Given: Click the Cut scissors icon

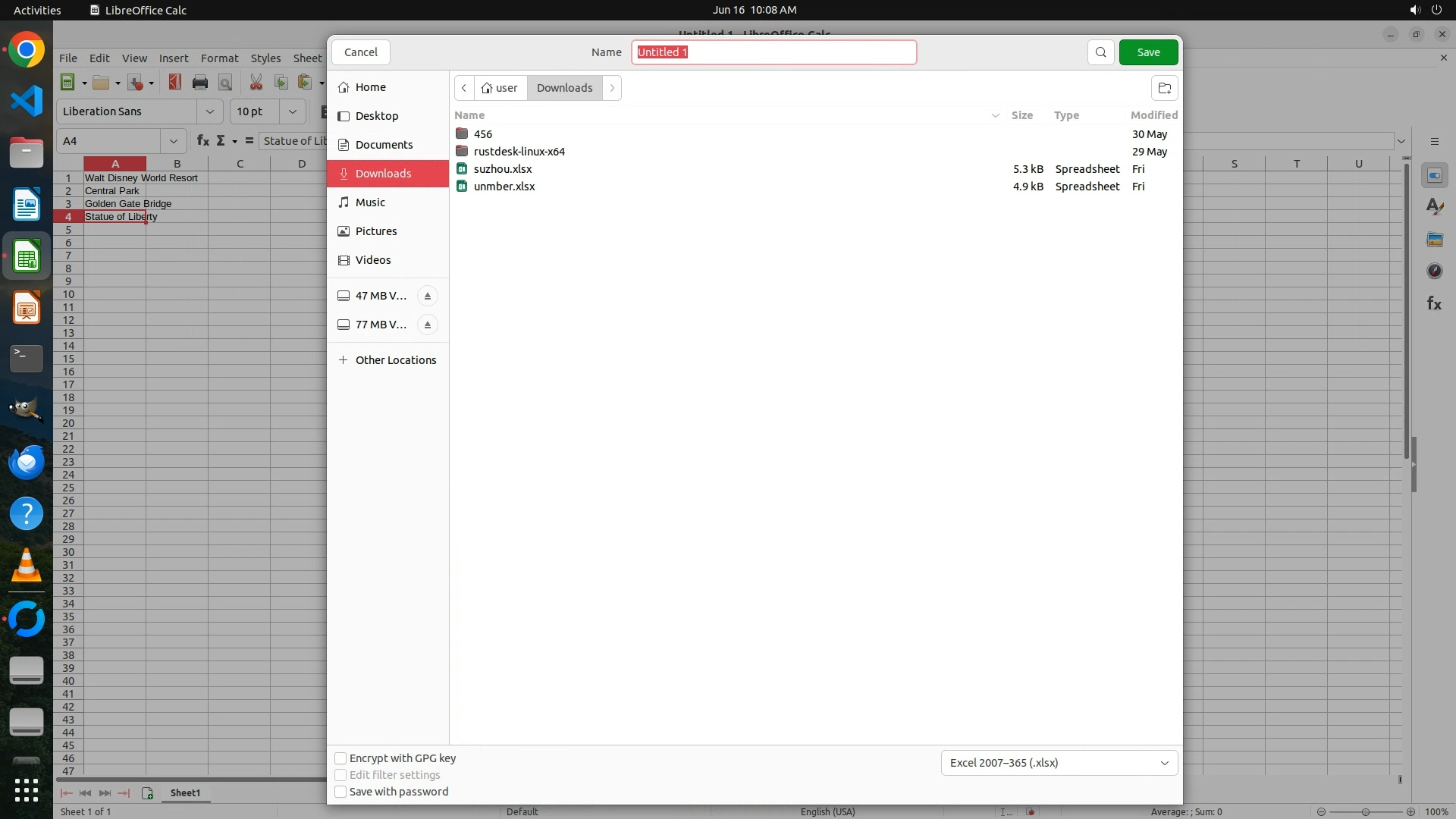Looking at the screenshot, I should [x=256, y=83].
